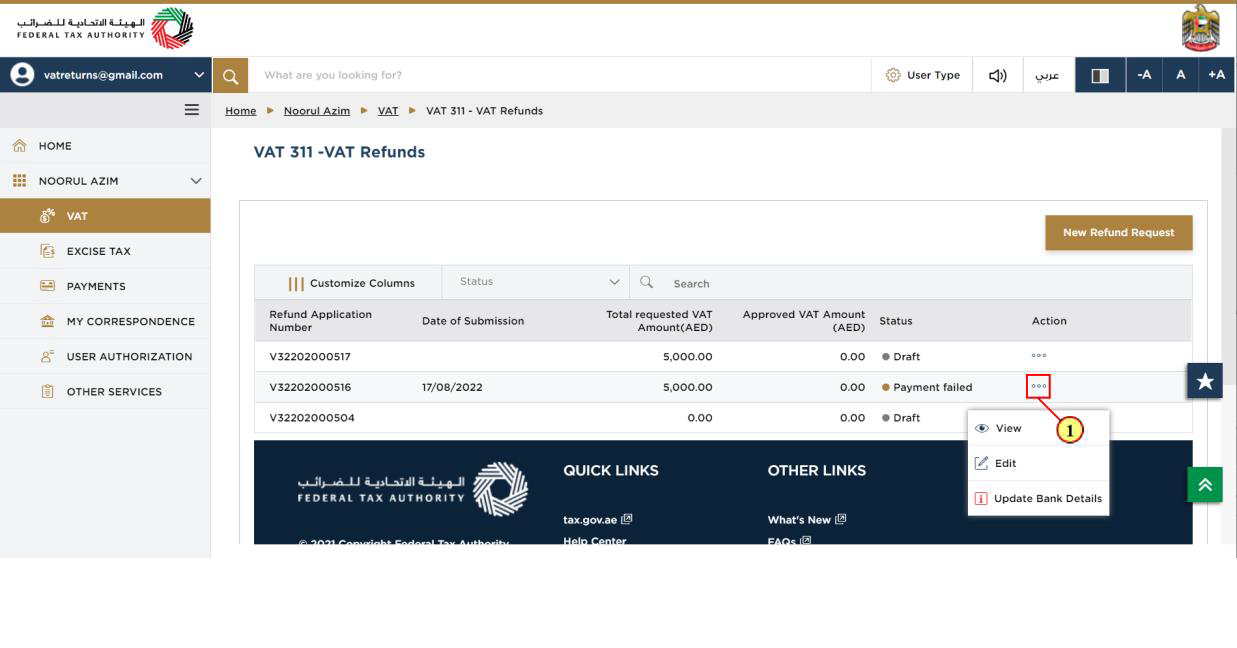Click the New Refund Request button
The height and width of the screenshot is (648, 1237).
(x=1119, y=233)
